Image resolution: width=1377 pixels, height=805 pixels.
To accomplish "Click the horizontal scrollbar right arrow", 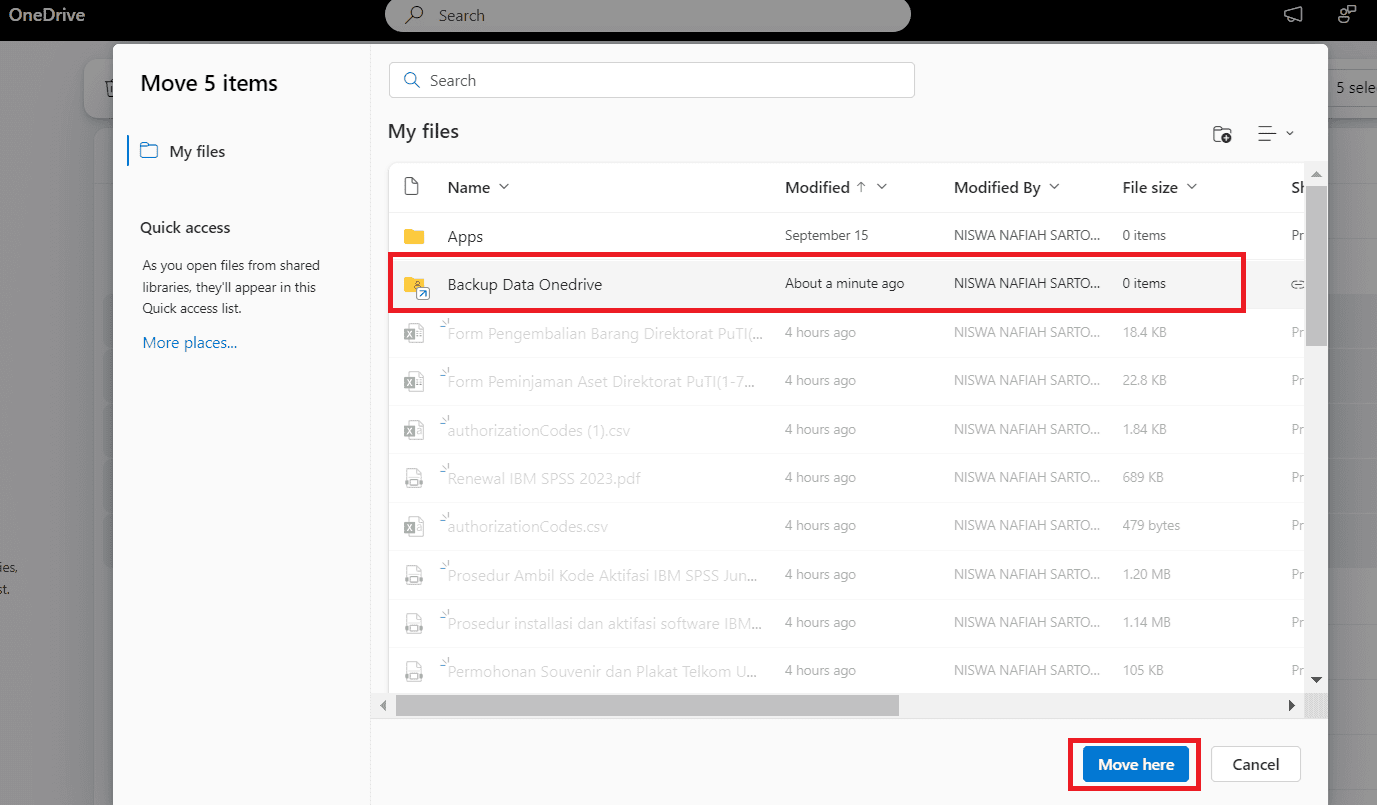I will click(x=1291, y=705).
